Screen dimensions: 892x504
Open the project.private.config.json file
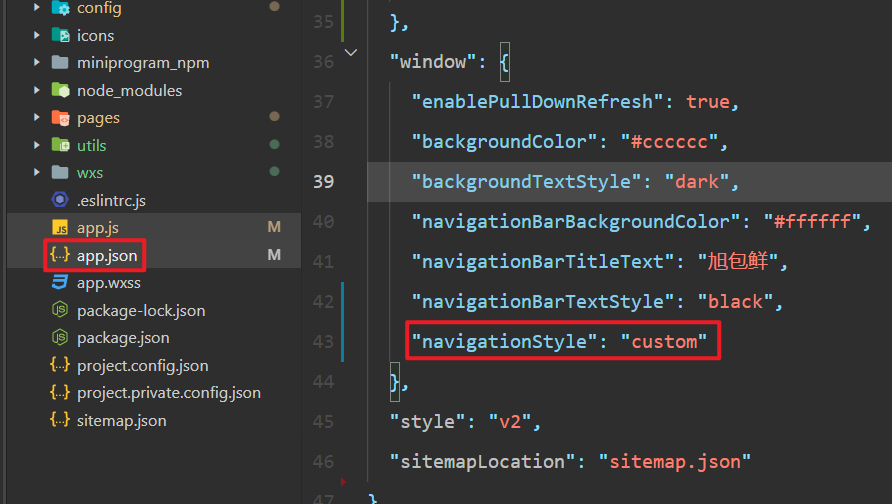[x=169, y=393]
